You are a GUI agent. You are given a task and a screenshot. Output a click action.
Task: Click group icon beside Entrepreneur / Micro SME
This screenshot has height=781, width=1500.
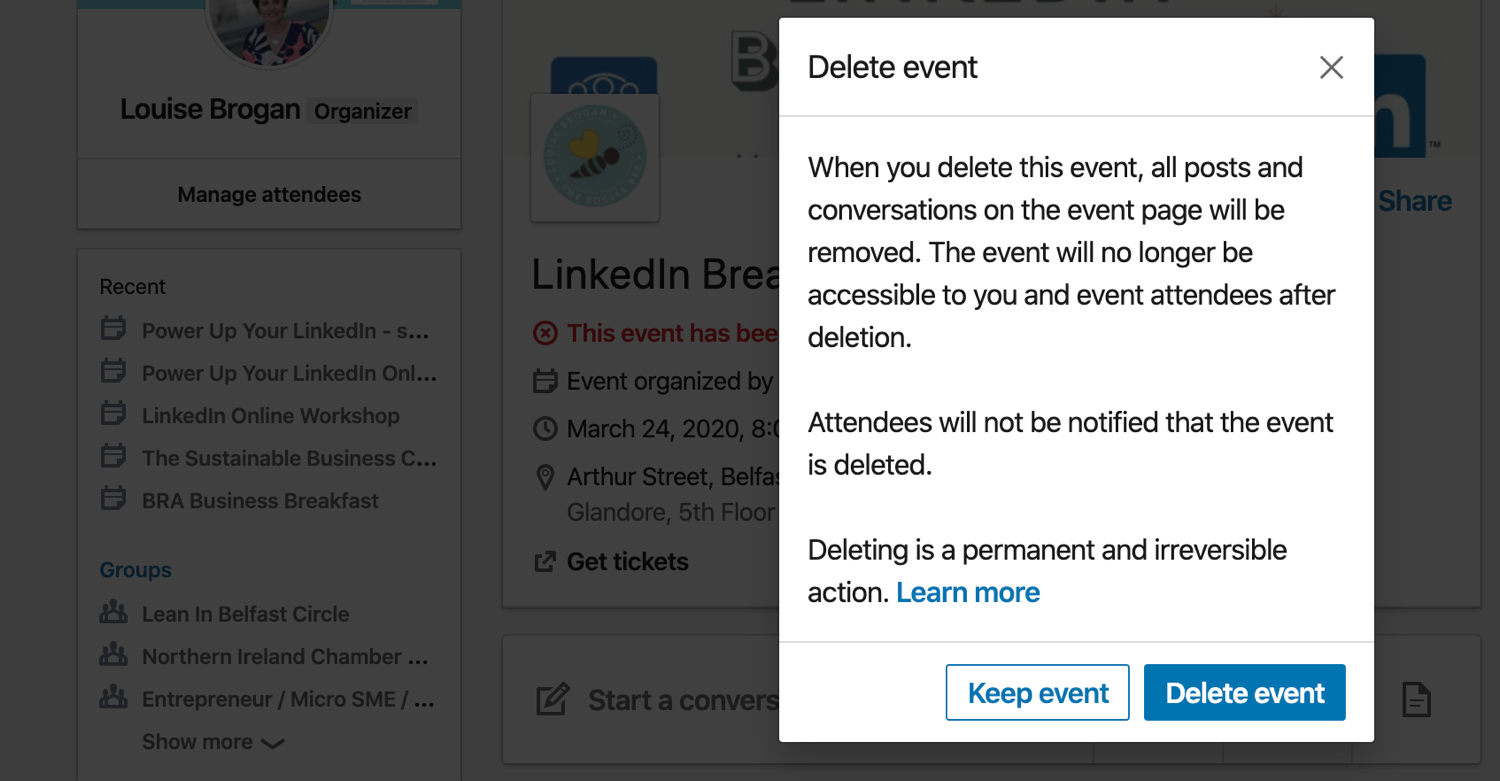[x=113, y=698]
